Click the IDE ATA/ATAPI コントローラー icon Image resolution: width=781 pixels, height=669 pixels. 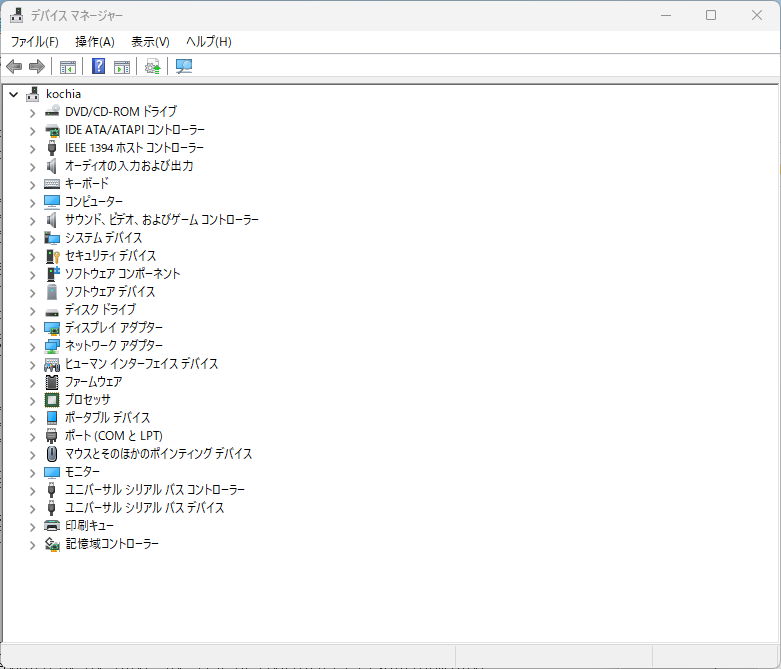coord(52,130)
